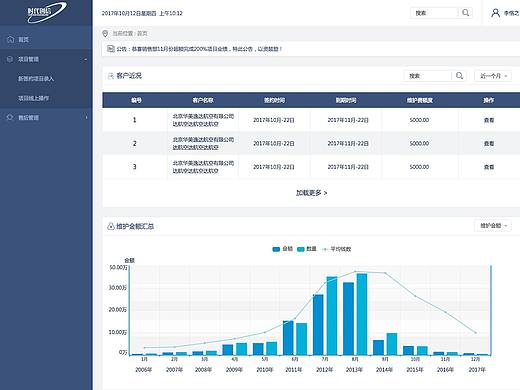The width and height of the screenshot is (520, 390).
Task: Click the customer name in row 2
Action: (203, 143)
